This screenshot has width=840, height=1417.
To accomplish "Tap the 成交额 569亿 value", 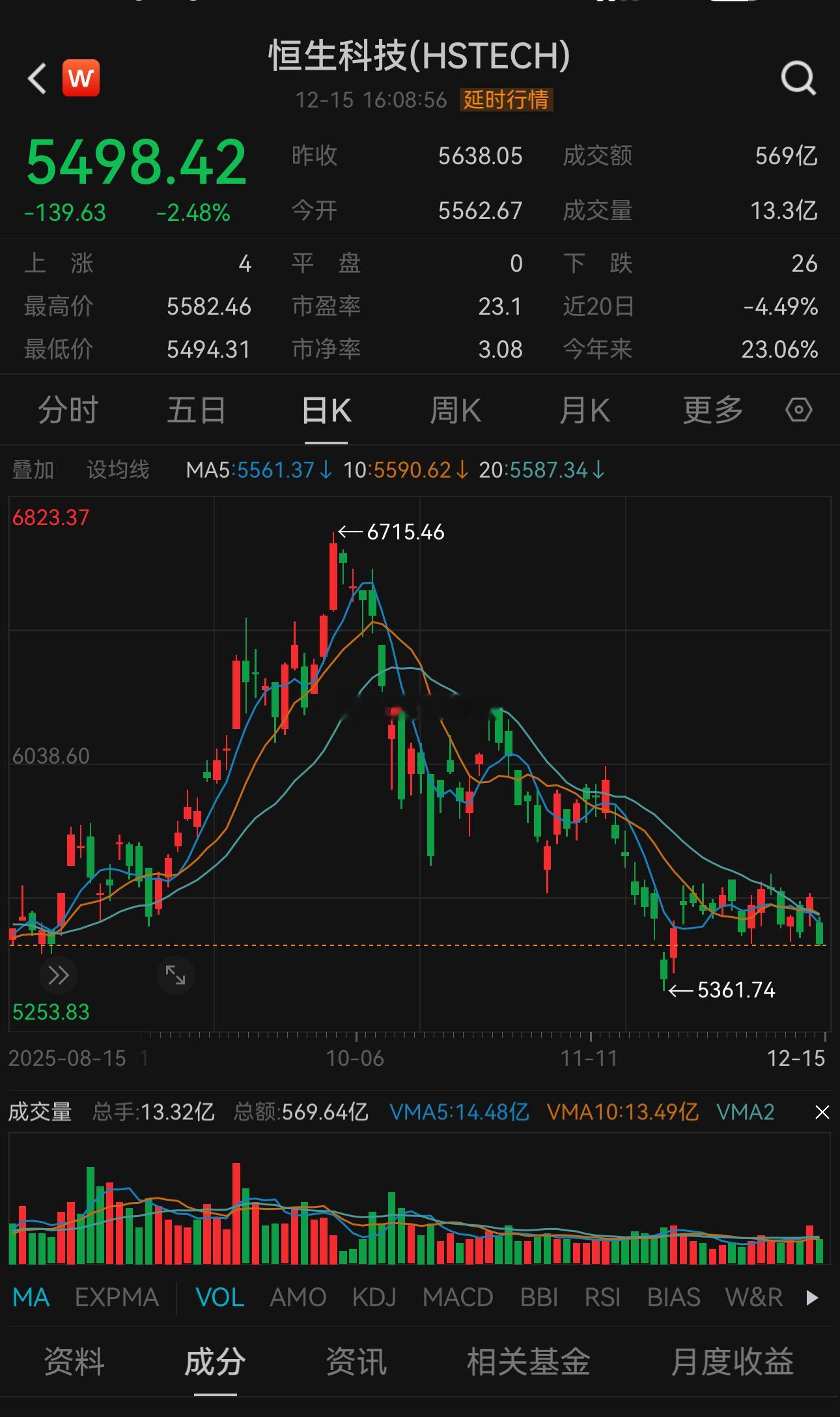I will [786, 156].
